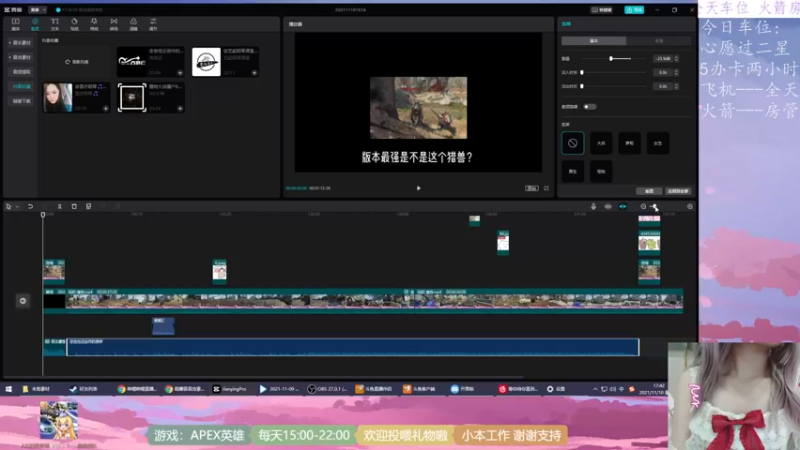Select 链接下载 in the left sidebar
This screenshot has height=450, width=800.
pyautogui.click(x=21, y=101)
